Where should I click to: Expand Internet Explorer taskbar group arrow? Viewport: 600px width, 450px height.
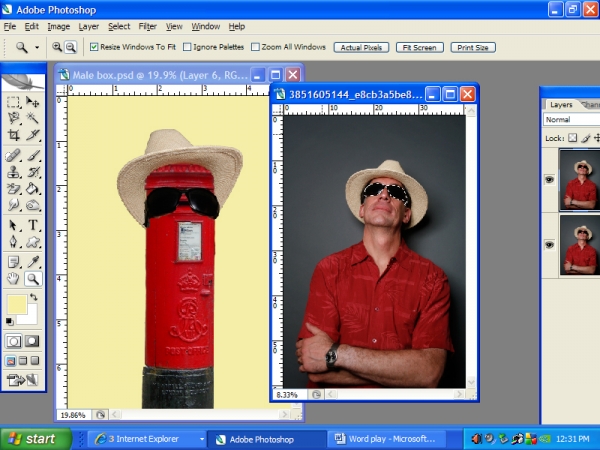202,439
